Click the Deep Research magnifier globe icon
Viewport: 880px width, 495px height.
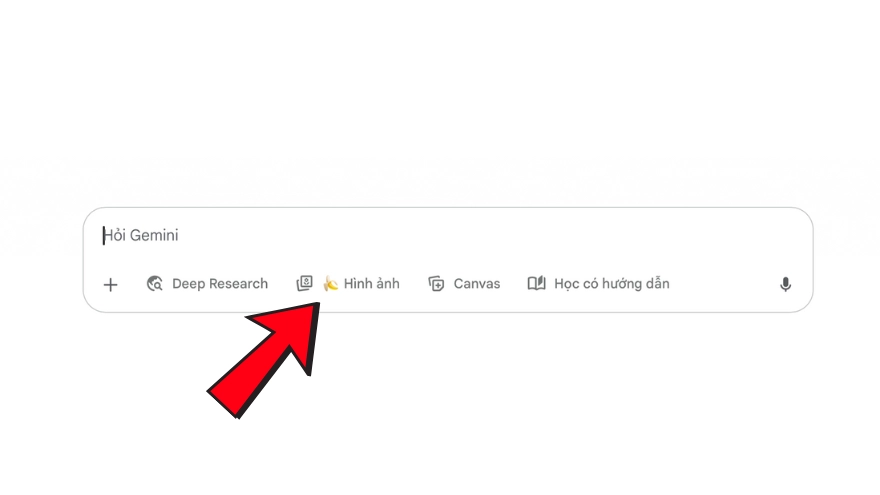(x=155, y=284)
